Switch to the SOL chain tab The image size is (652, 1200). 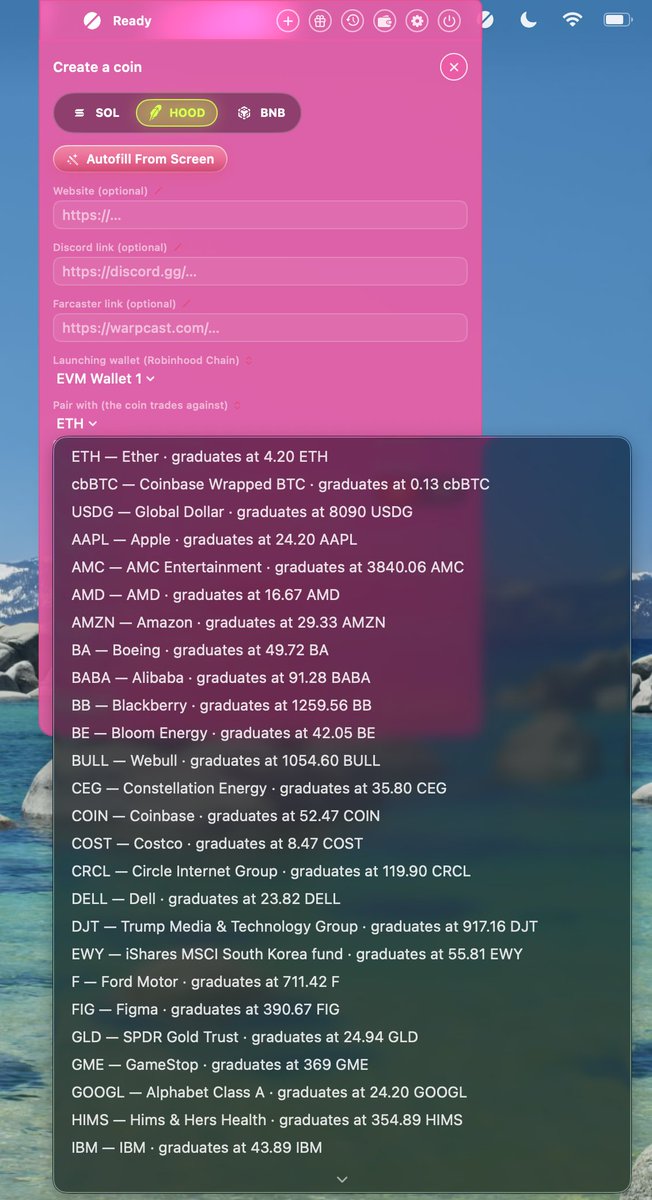coord(96,113)
